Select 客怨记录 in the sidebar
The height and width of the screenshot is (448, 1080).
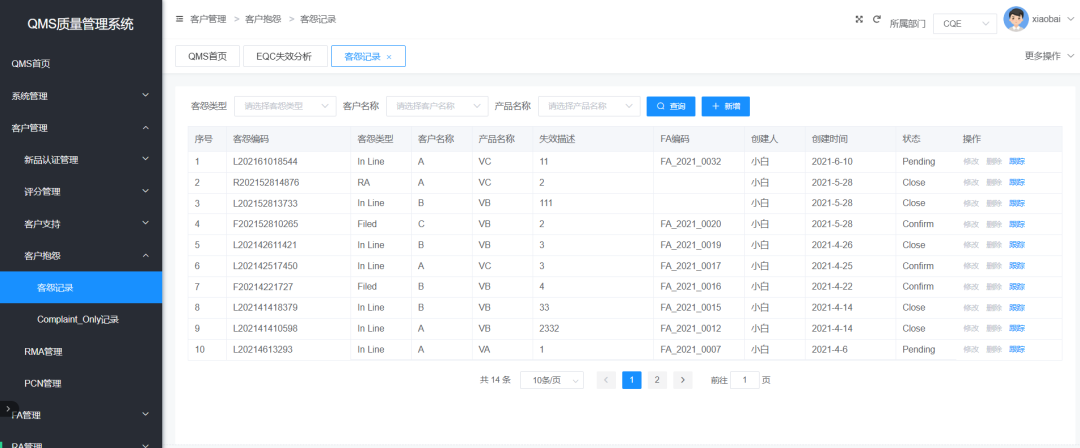coord(81,287)
